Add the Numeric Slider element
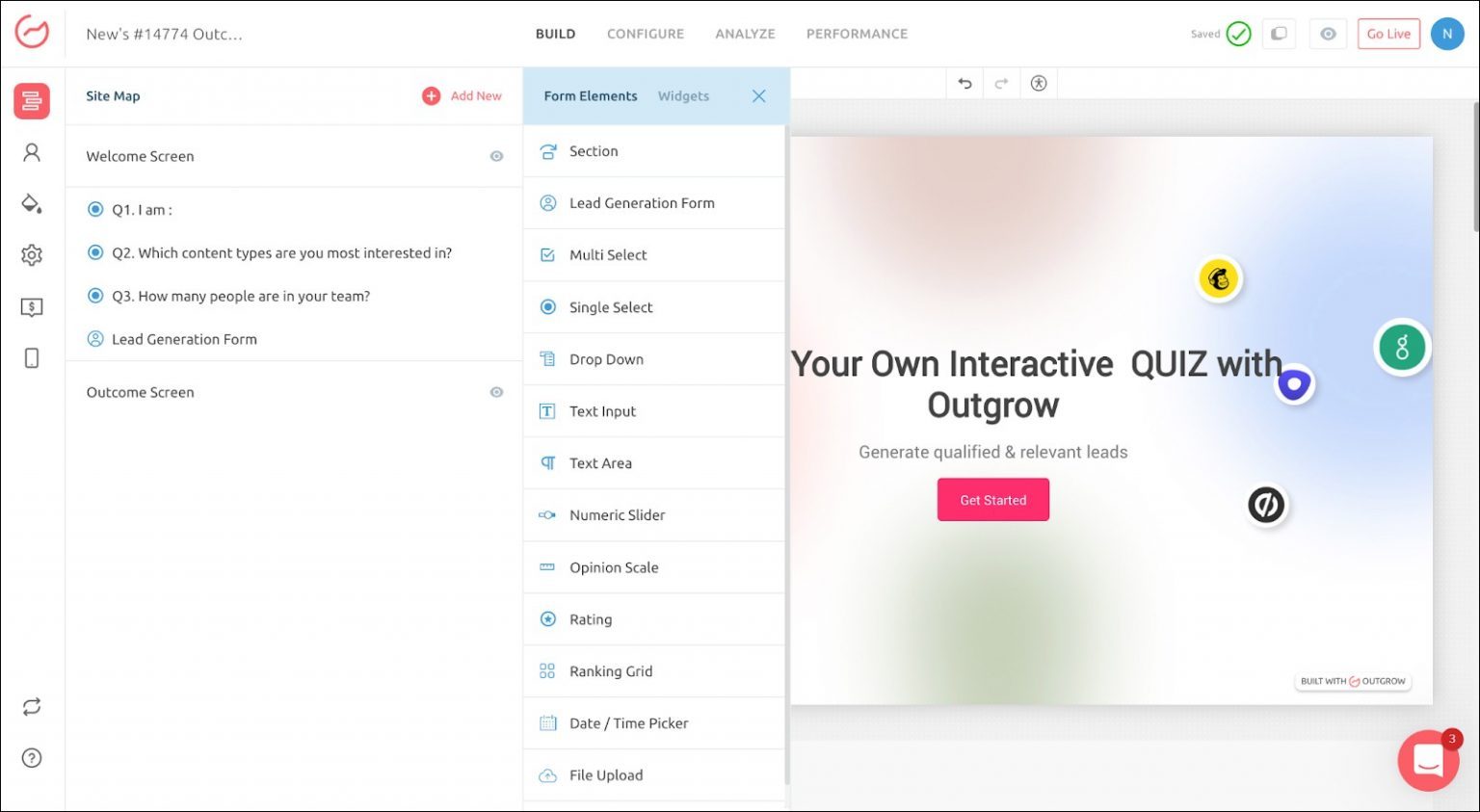Screen dimensions: 1480x812 [617, 515]
